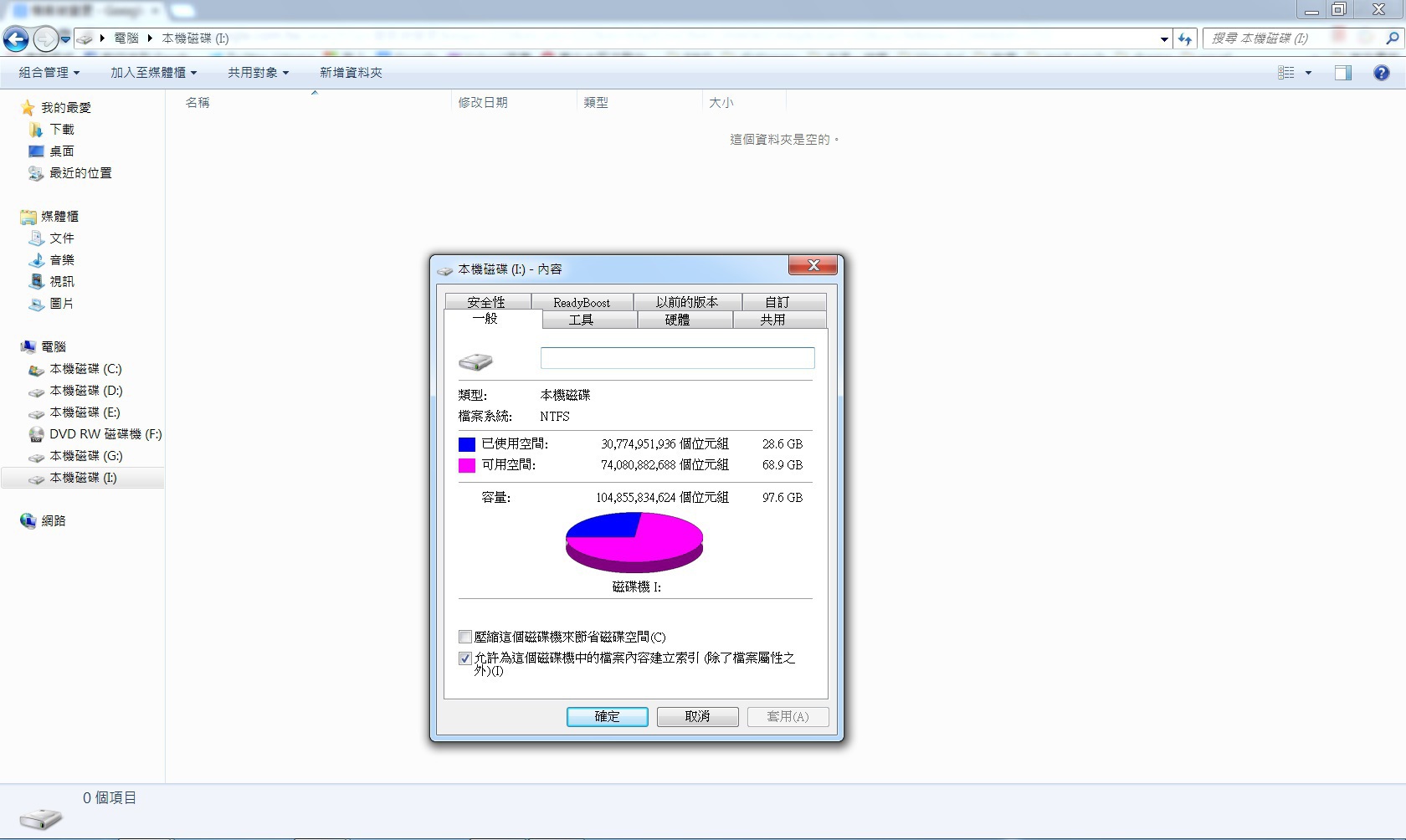The image size is (1406, 840).
Task: Click the drive label text field
Action: click(x=677, y=358)
